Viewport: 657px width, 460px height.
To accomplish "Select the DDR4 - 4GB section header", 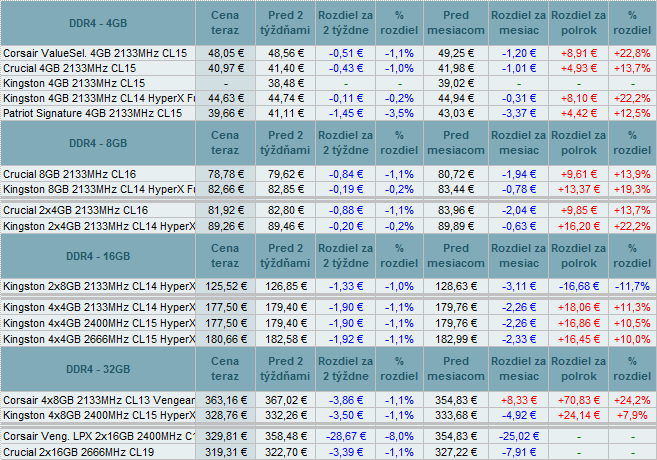I will point(98,23).
